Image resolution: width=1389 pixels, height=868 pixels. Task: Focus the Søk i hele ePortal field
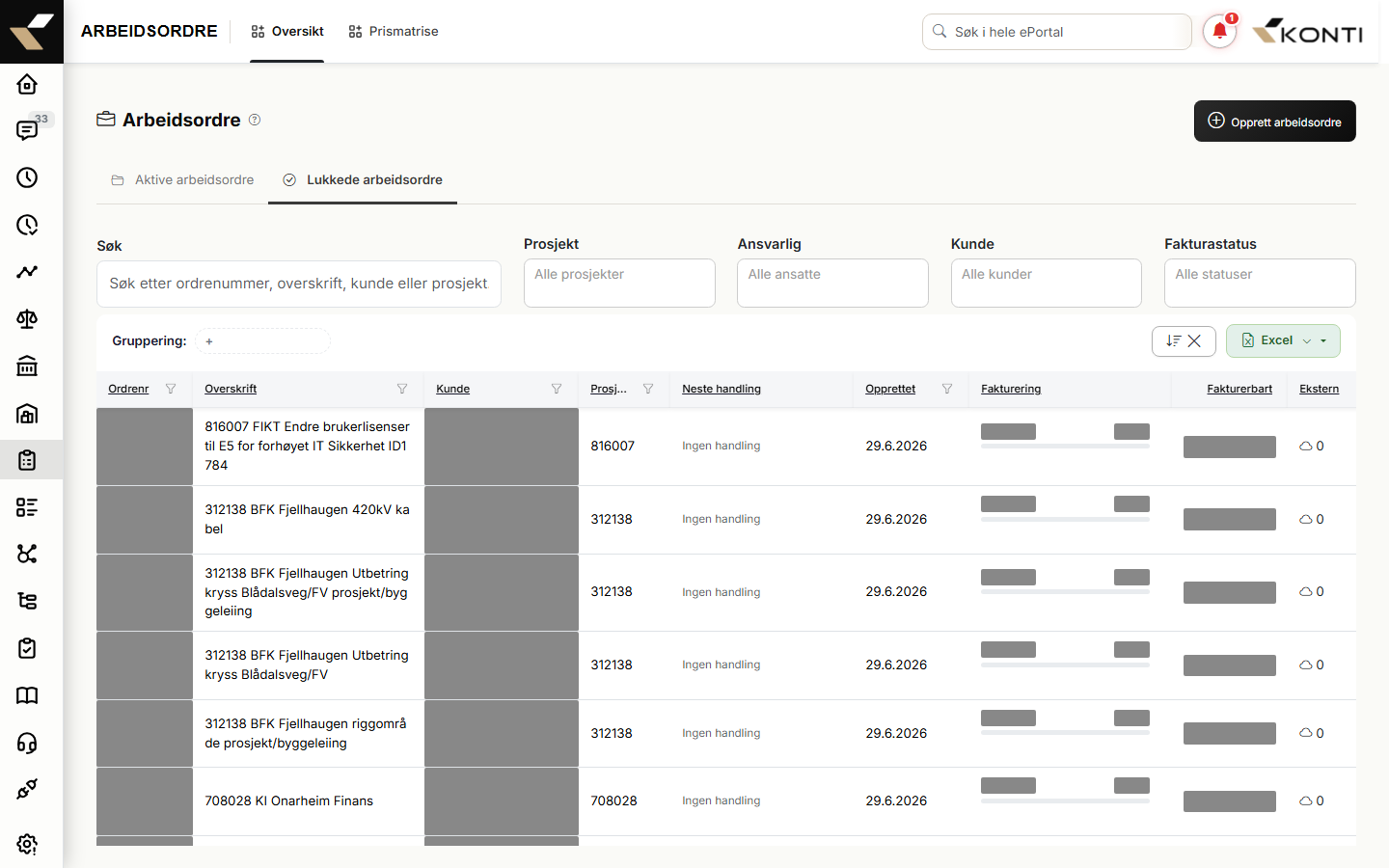(x=1056, y=32)
